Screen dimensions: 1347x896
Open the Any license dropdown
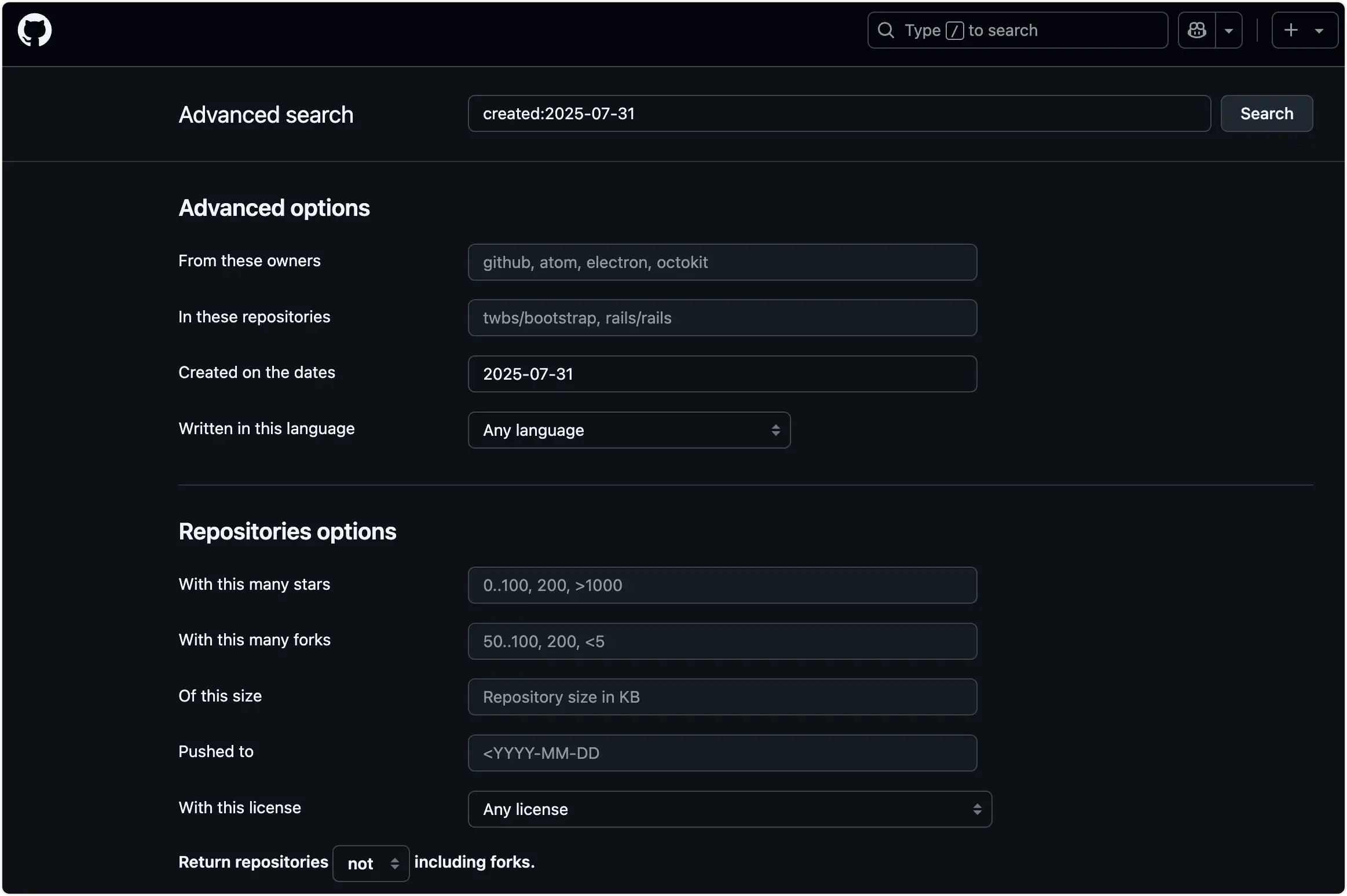(695, 809)
